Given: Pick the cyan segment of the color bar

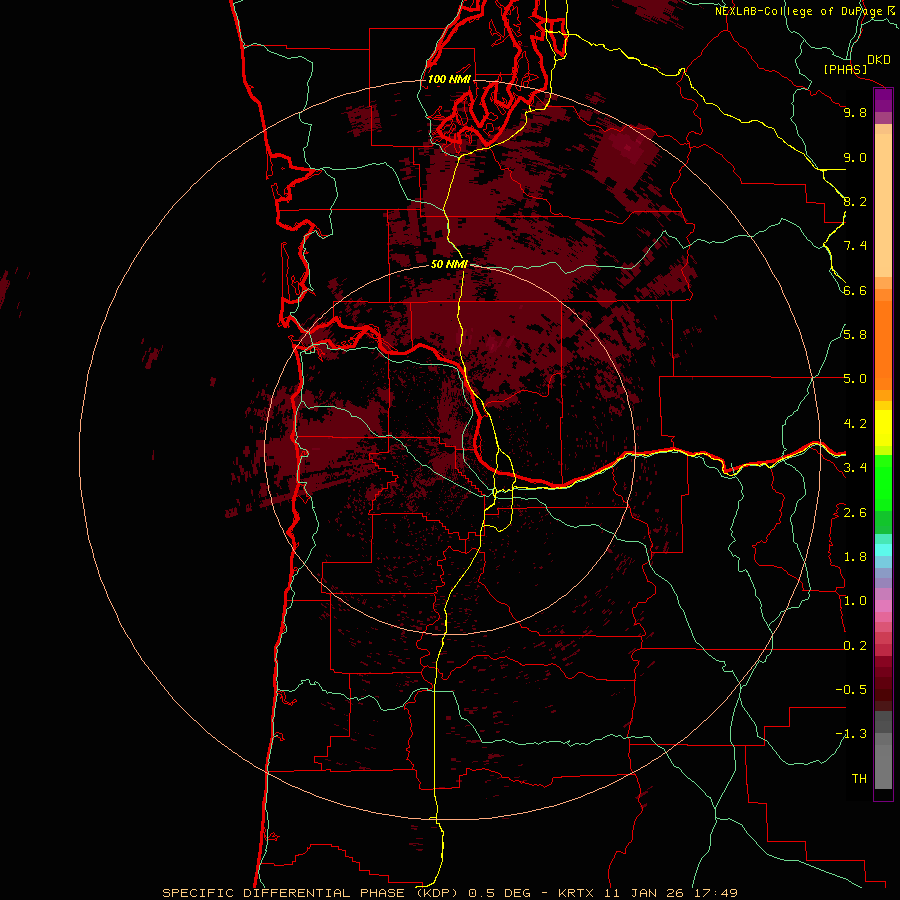Looking at the screenshot, I should (883, 550).
